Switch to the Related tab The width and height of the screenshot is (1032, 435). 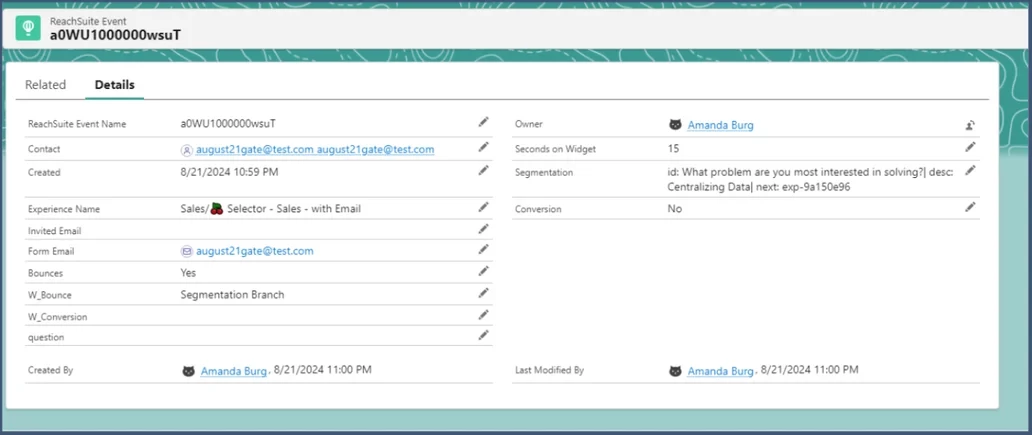coord(45,85)
